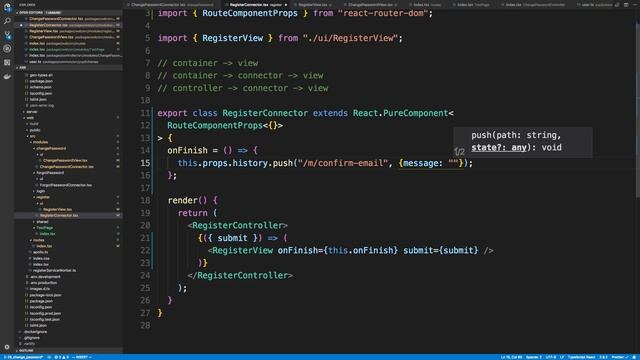640x360 pixels.
Task: Open index.css in the file tree
Action: point(41,258)
